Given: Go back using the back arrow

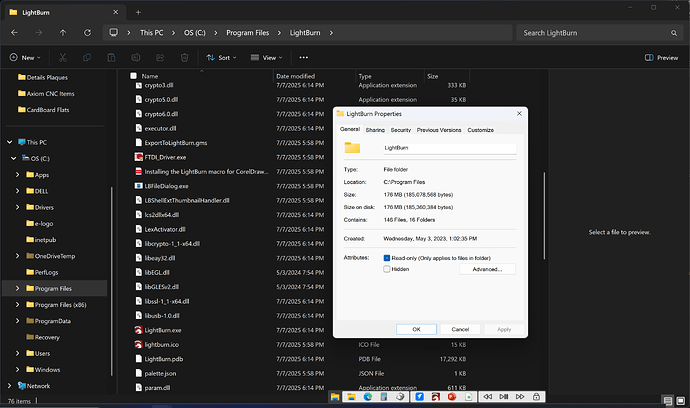Looking at the screenshot, I should click(14, 33).
